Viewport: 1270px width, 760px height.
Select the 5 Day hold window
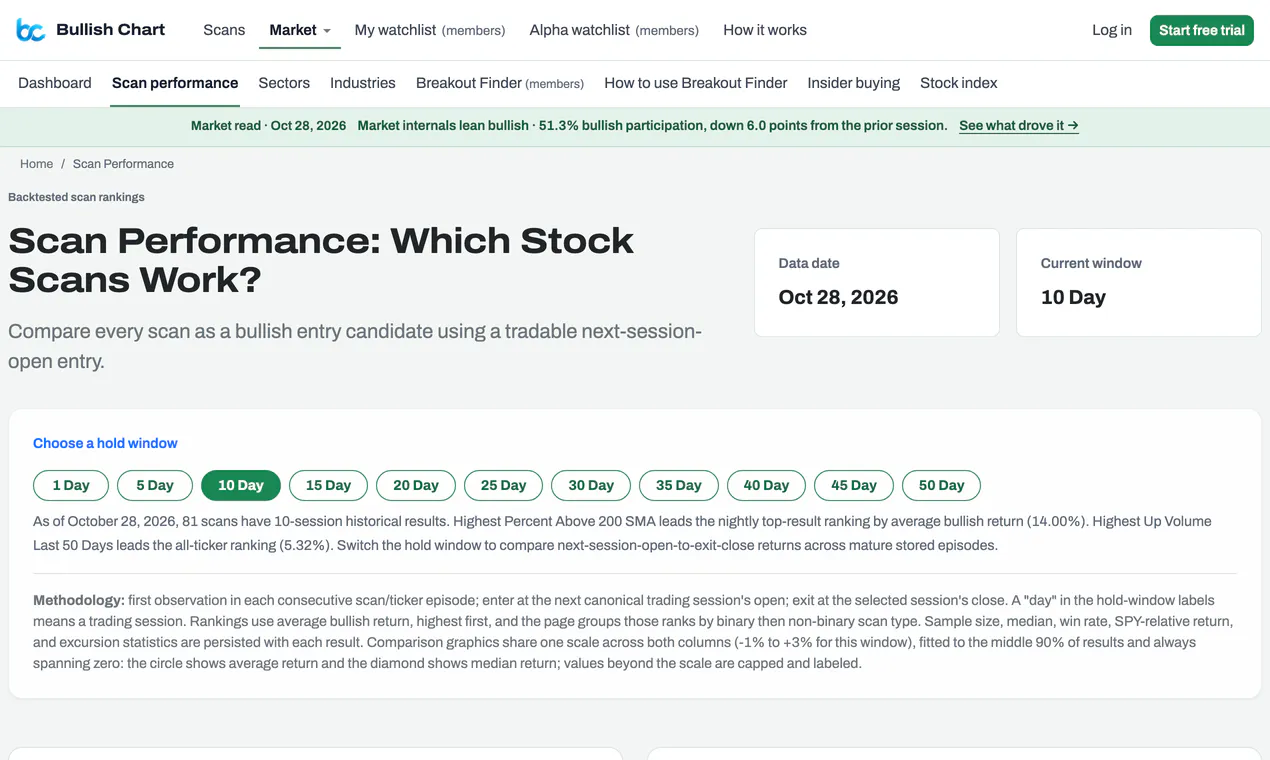point(155,485)
